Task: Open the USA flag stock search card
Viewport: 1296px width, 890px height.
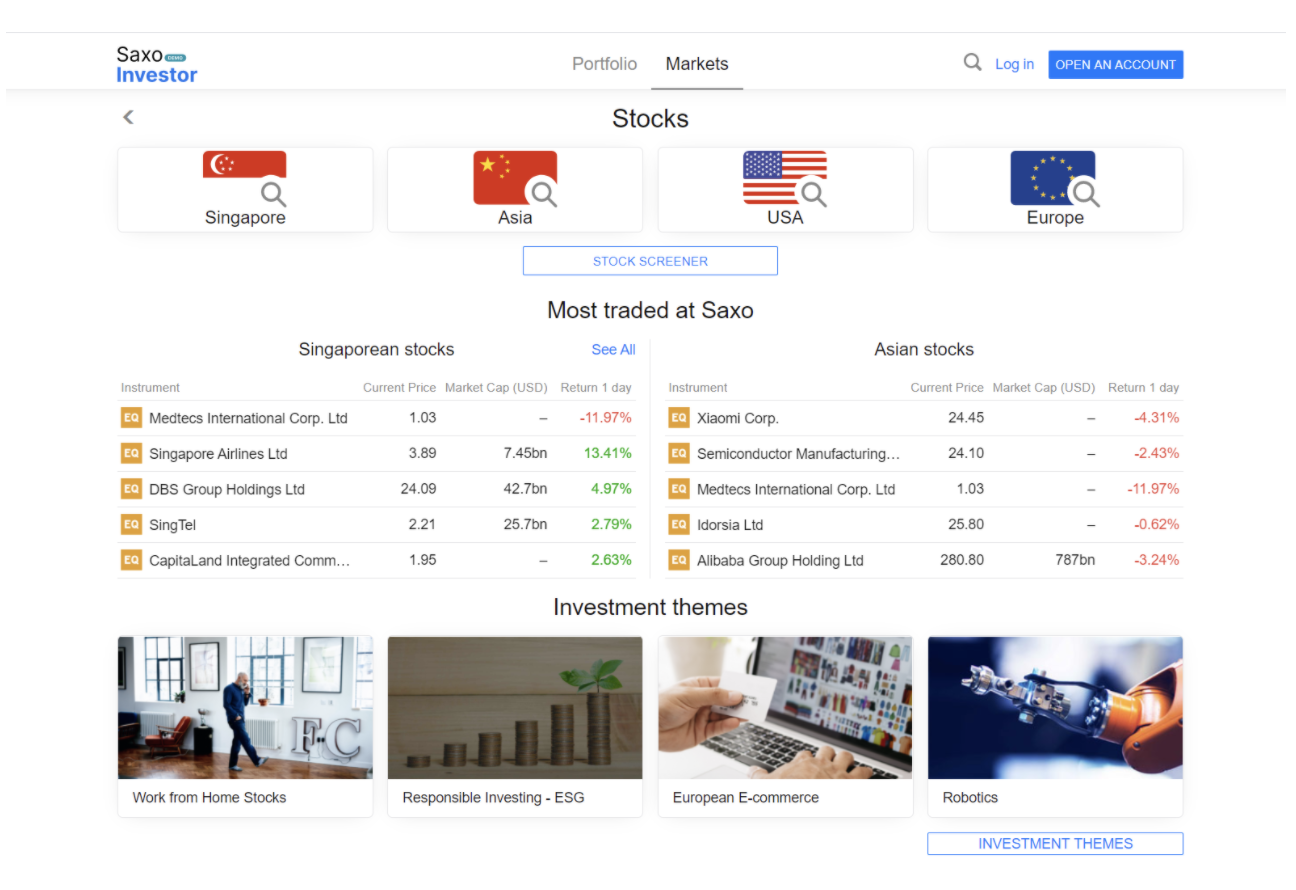Action: (x=785, y=190)
